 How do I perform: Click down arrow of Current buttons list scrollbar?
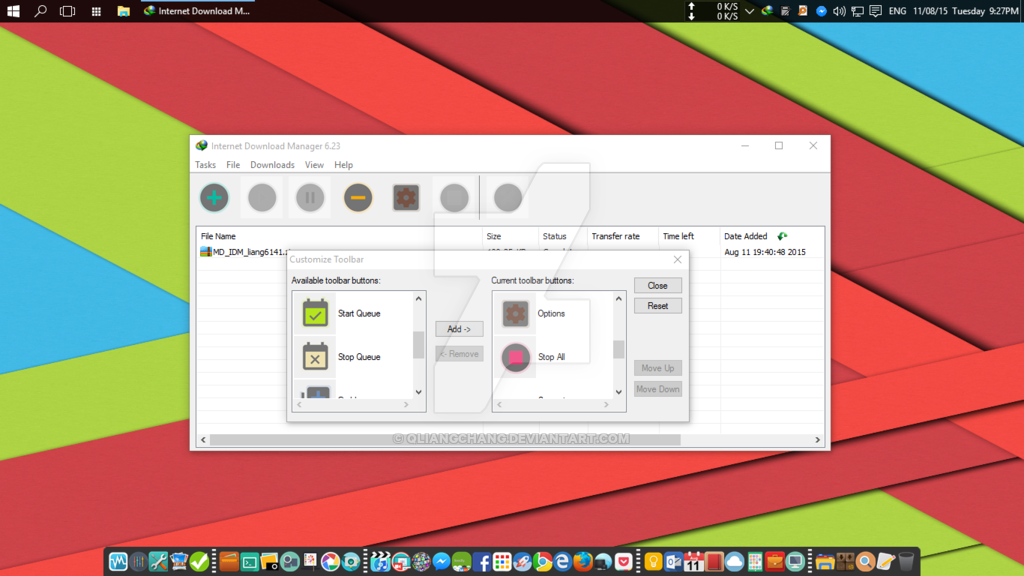(x=618, y=392)
